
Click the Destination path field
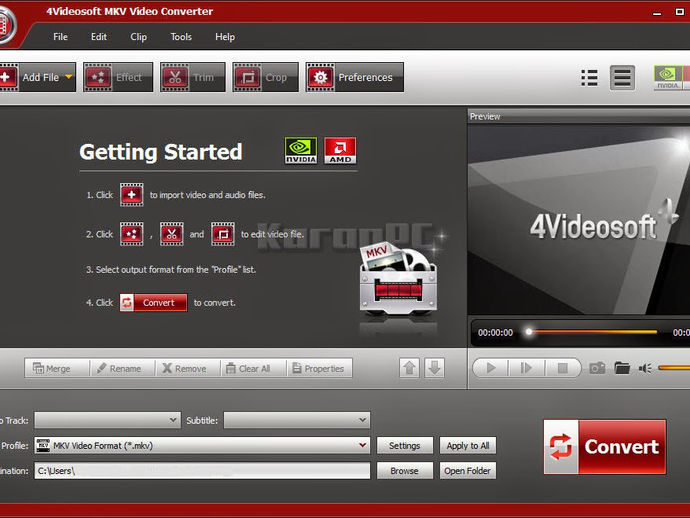tap(202, 471)
